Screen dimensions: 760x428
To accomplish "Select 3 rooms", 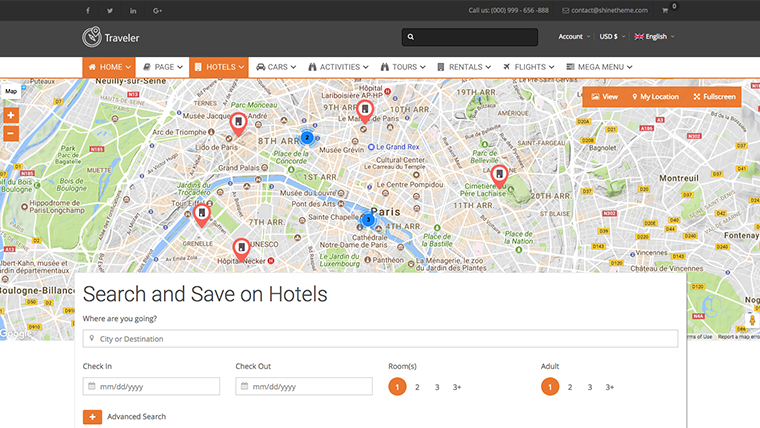I will (x=437, y=387).
